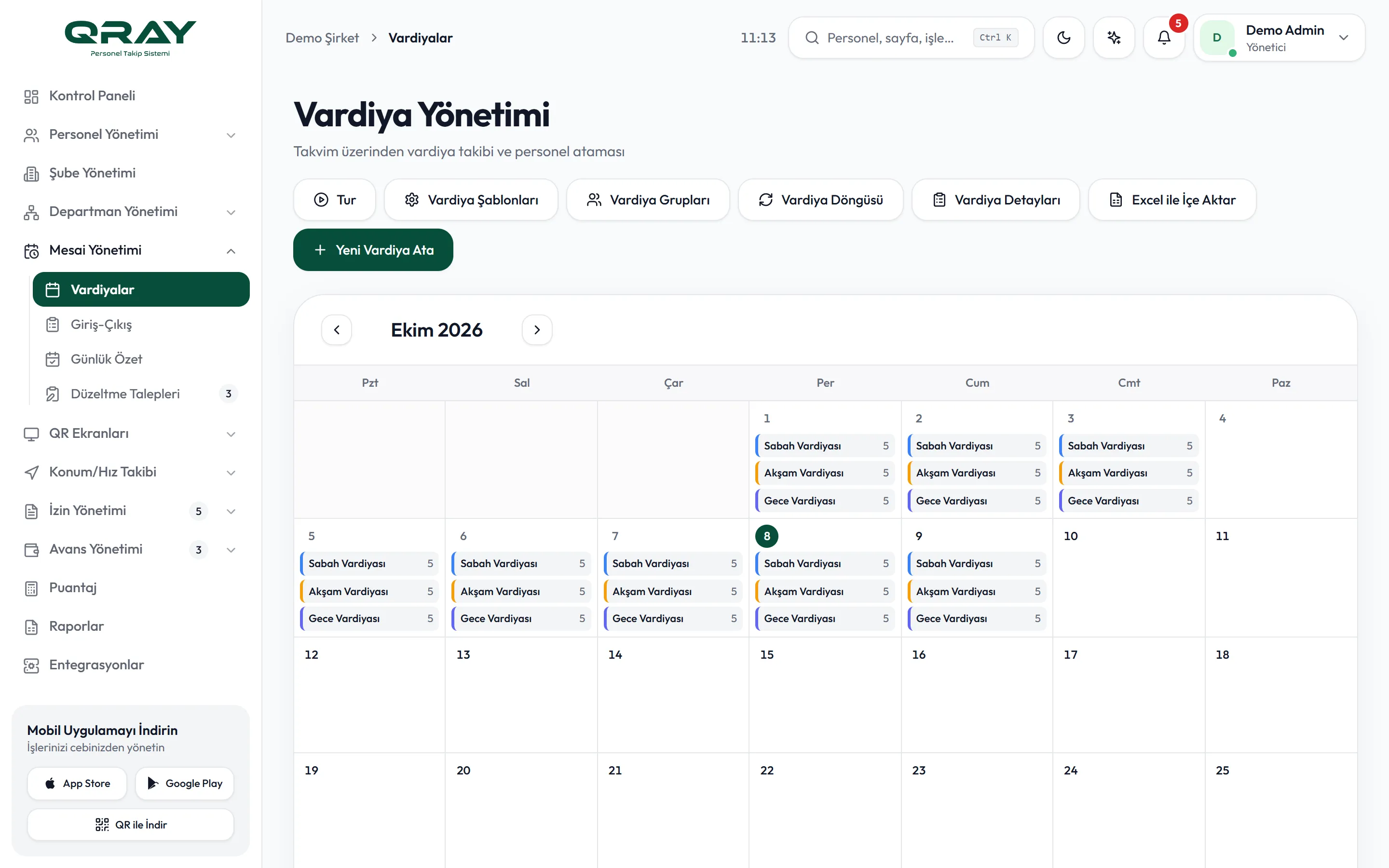Open Vardiya Döngüsü
Image resolution: width=1389 pixels, height=868 pixels.
point(821,200)
